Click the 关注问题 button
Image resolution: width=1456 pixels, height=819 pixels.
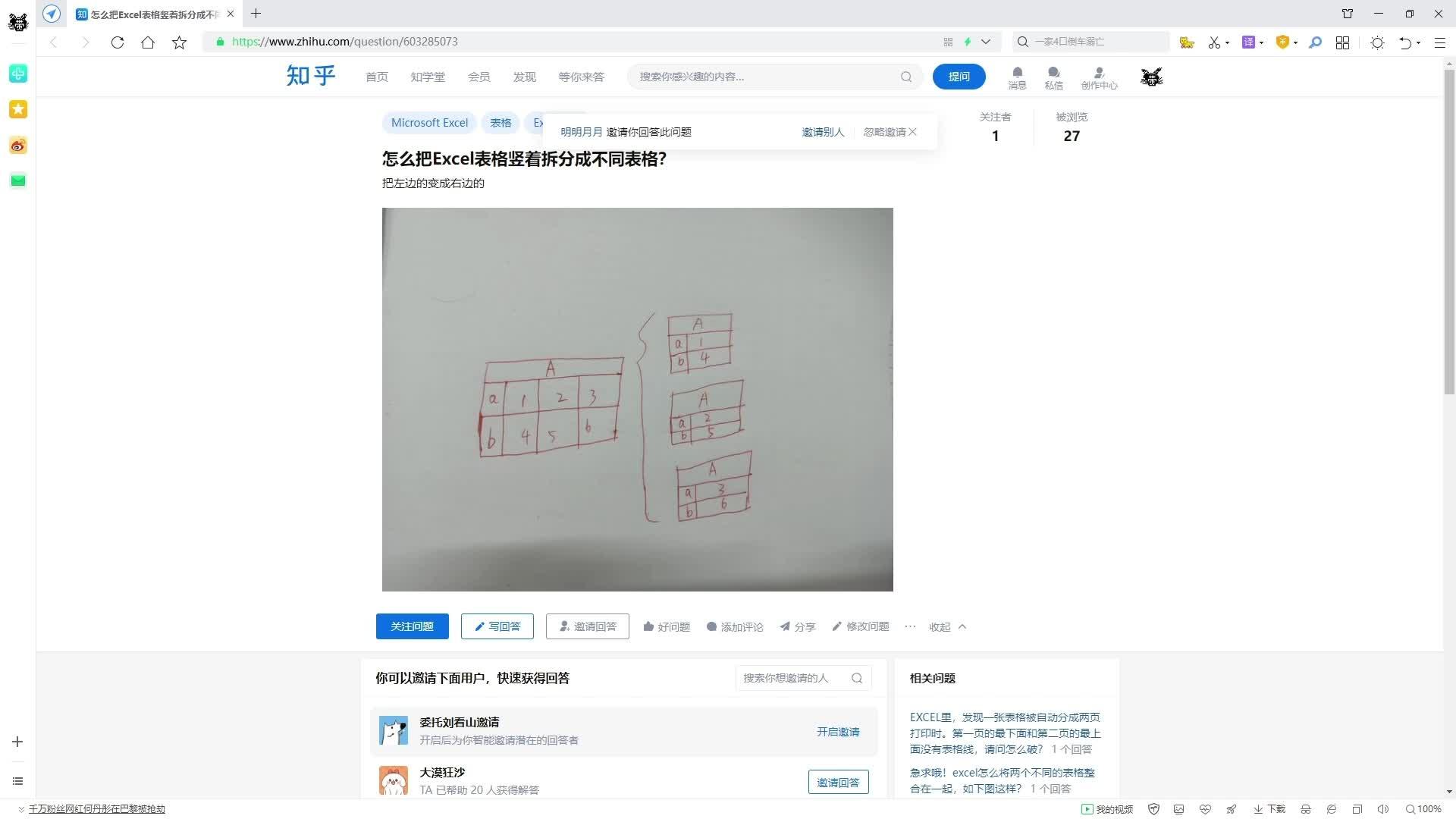pos(412,626)
